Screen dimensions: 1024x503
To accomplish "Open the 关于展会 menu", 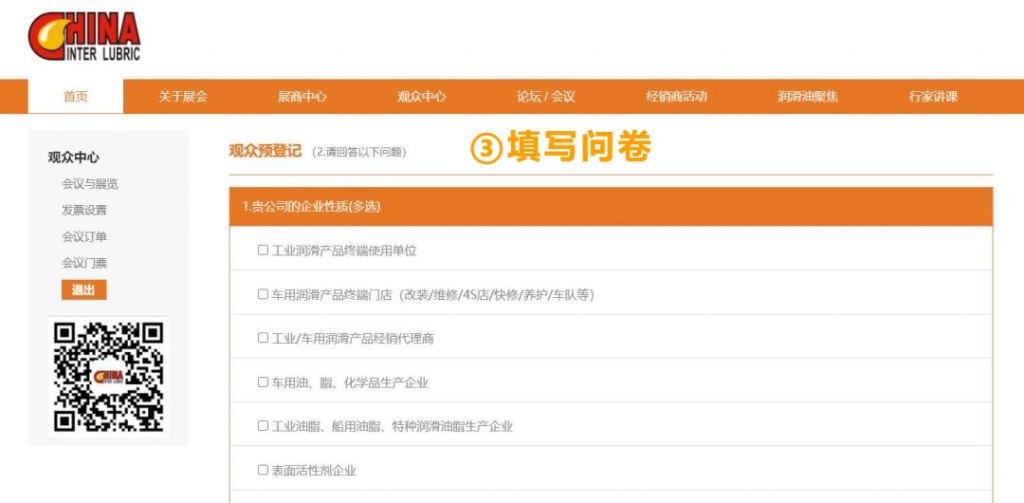I will 183,97.
